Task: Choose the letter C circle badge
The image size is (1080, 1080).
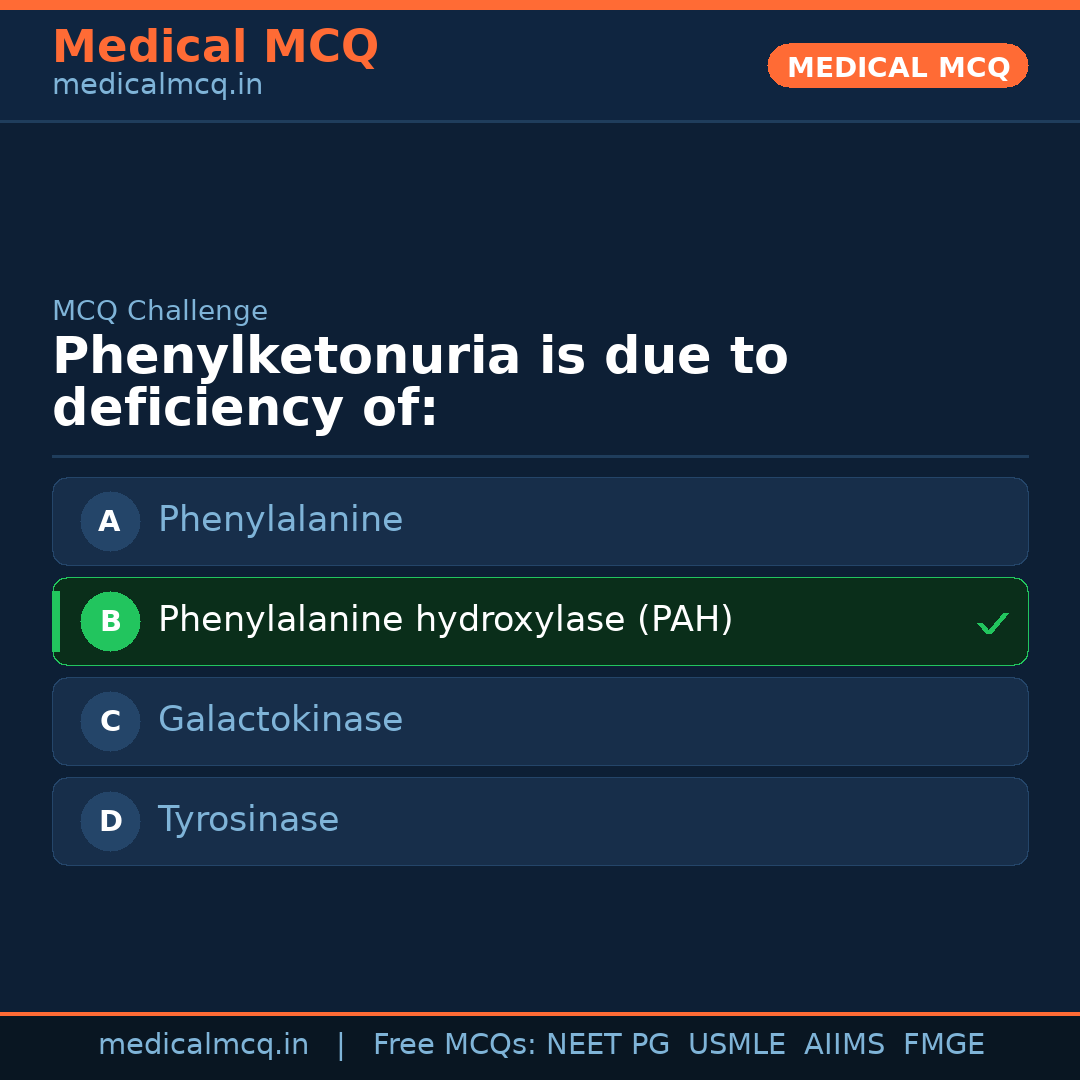Action: pyautogui.click(x=110, y=721)
